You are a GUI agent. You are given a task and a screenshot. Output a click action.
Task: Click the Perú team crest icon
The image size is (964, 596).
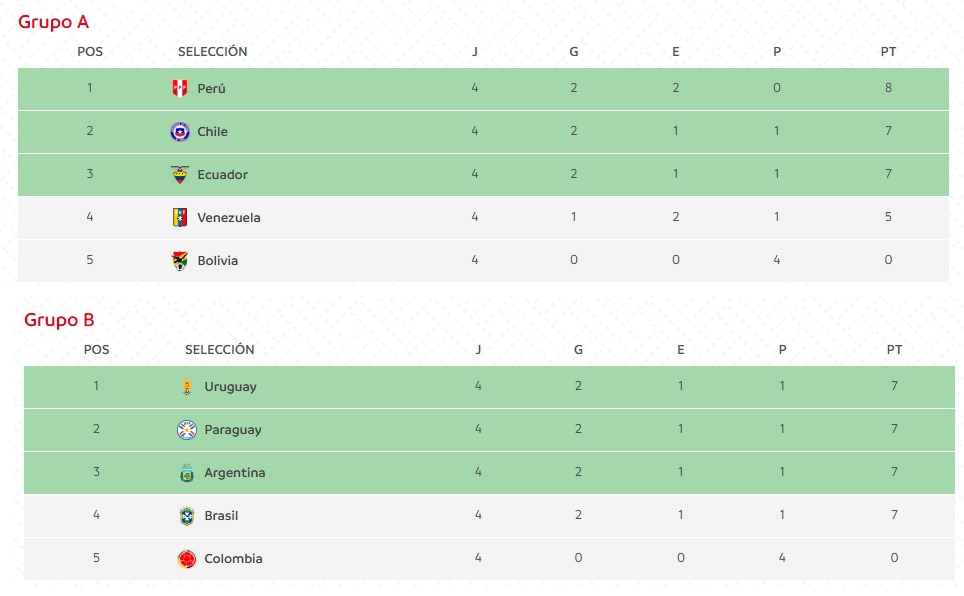pos(180,88)
